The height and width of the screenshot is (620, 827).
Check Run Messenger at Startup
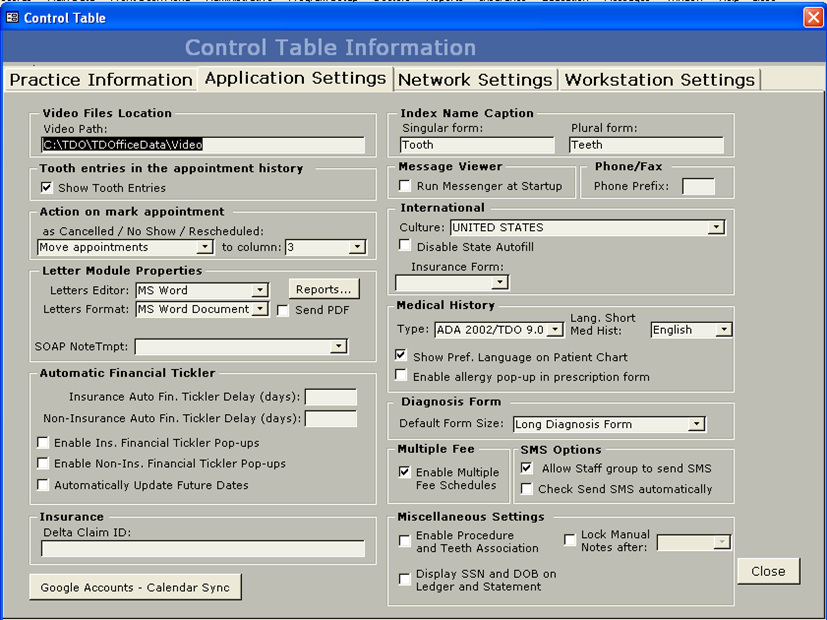click(x=405, y=186)
